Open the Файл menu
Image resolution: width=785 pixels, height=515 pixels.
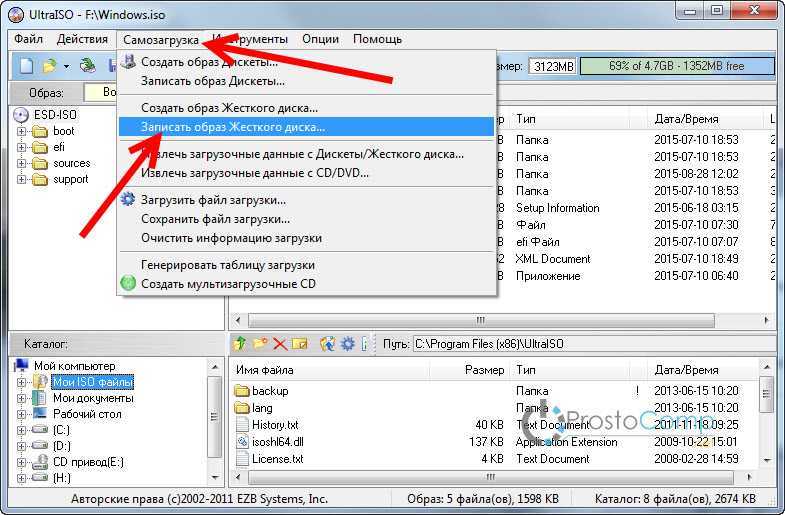(29, 39)
